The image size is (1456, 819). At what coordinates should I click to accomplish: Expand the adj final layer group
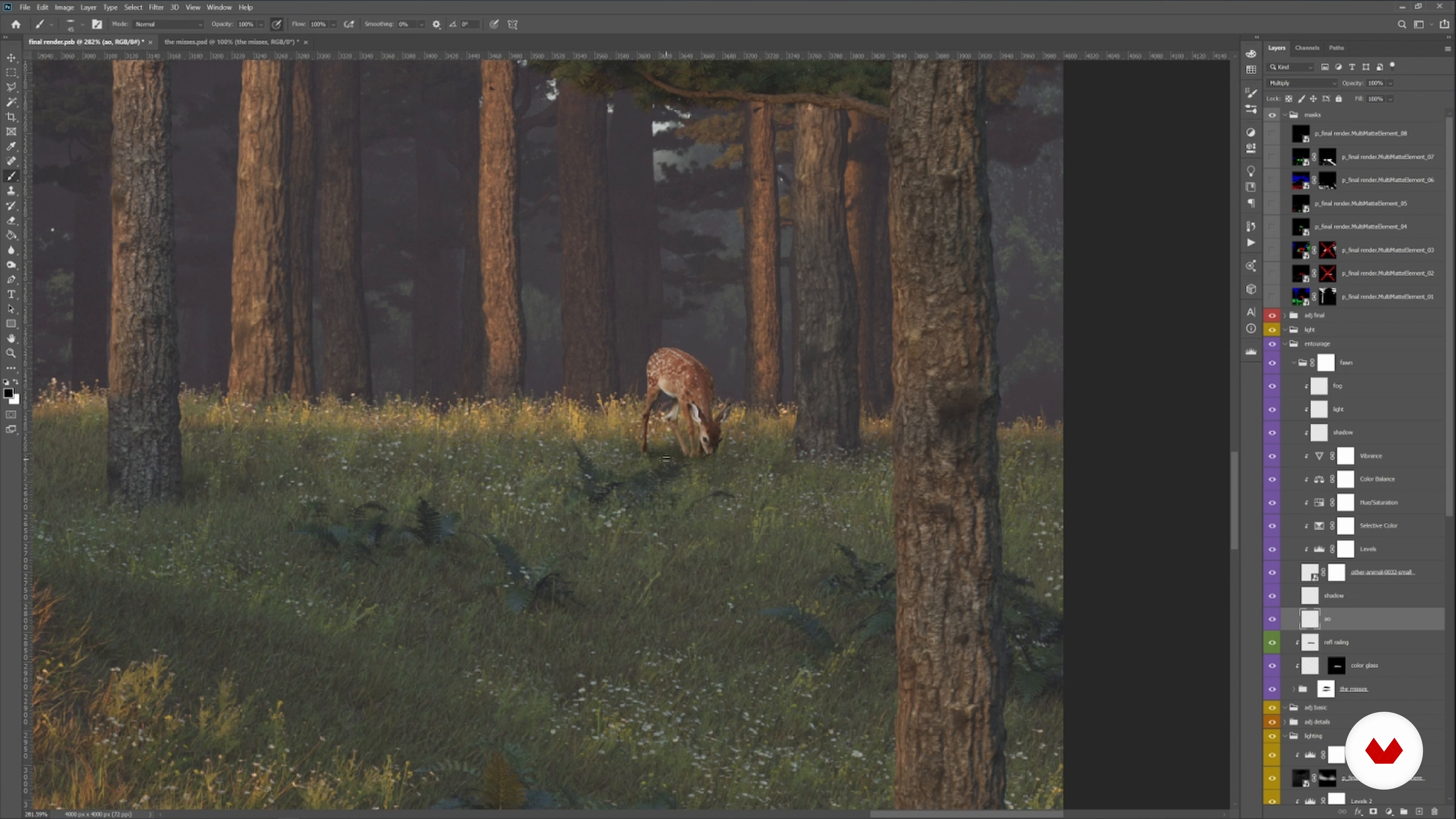1285,315
